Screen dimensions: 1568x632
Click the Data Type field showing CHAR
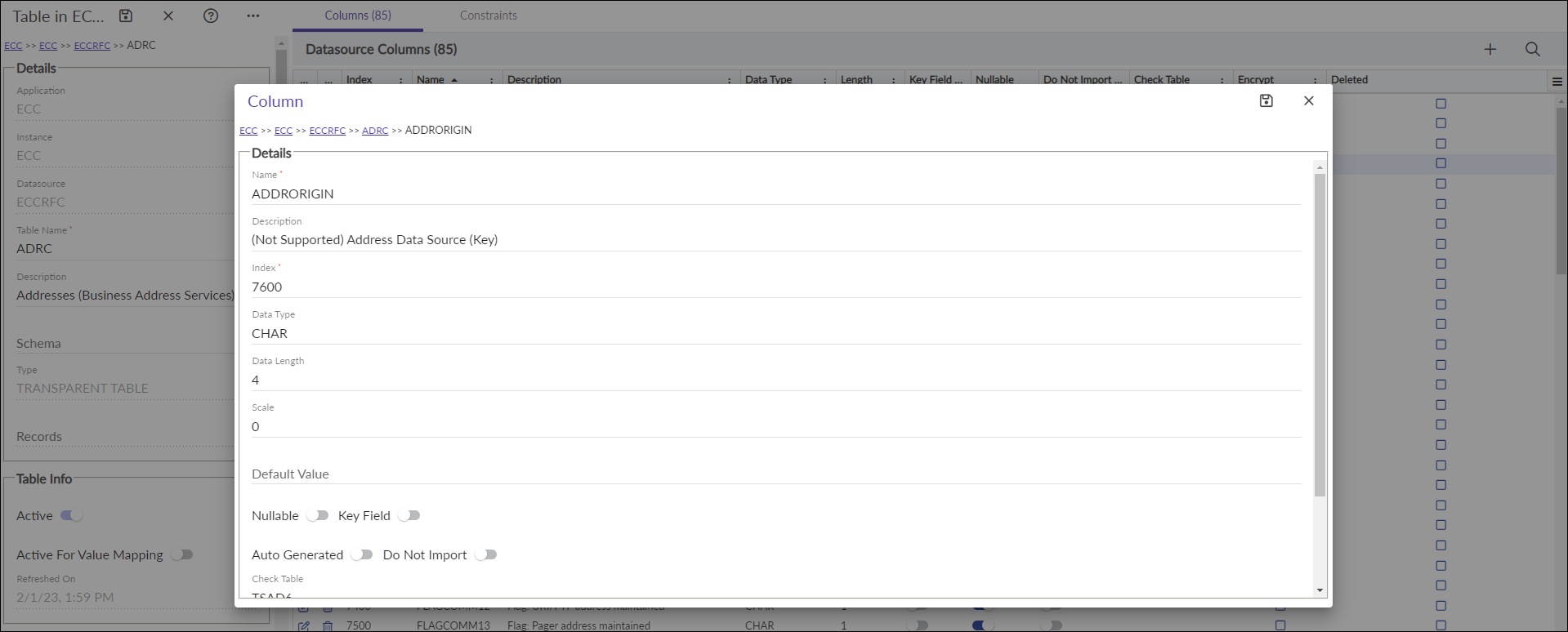pos(776,334)
